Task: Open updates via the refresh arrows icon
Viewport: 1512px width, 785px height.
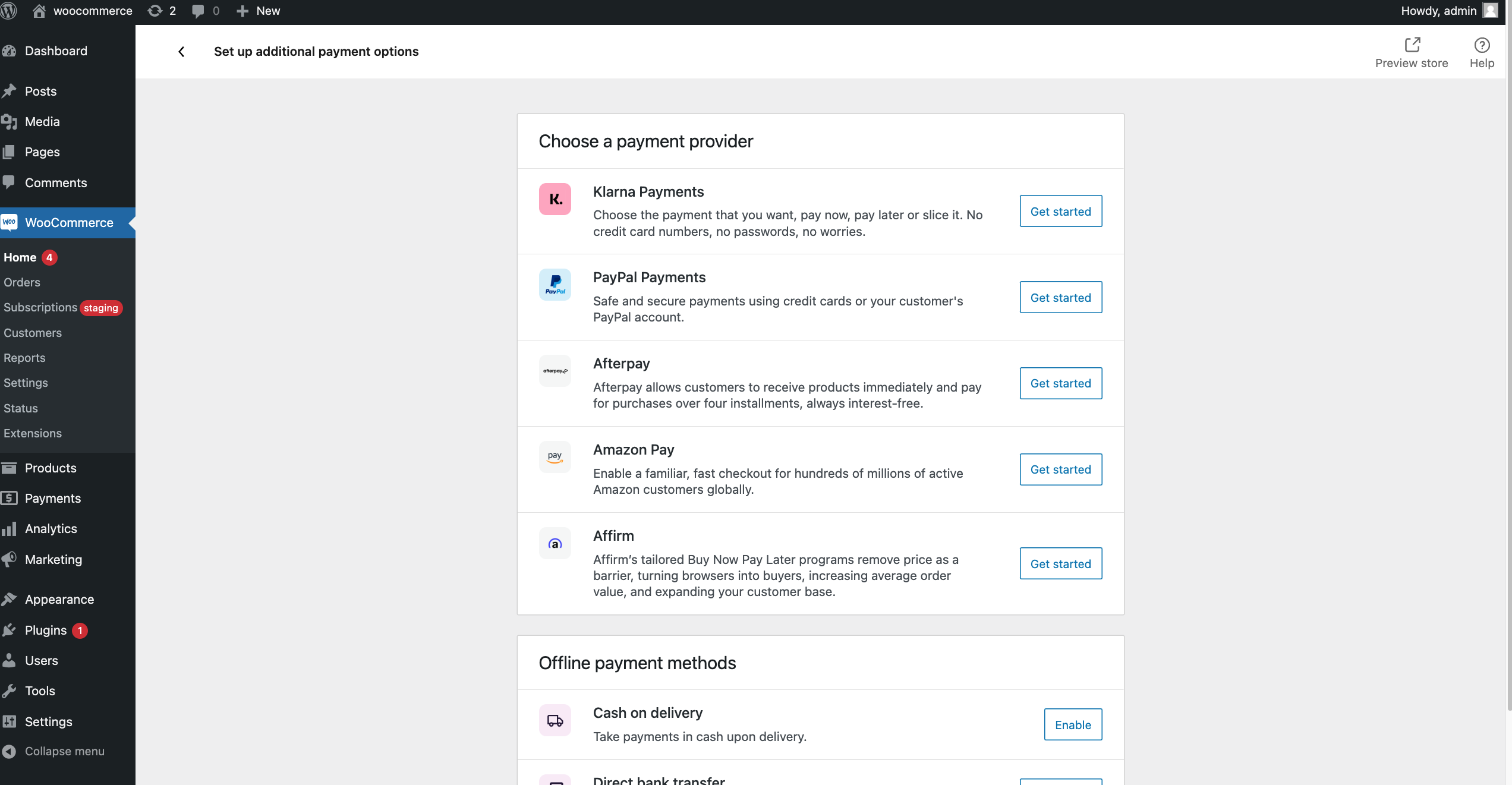Action: click(x=155, y=11)
